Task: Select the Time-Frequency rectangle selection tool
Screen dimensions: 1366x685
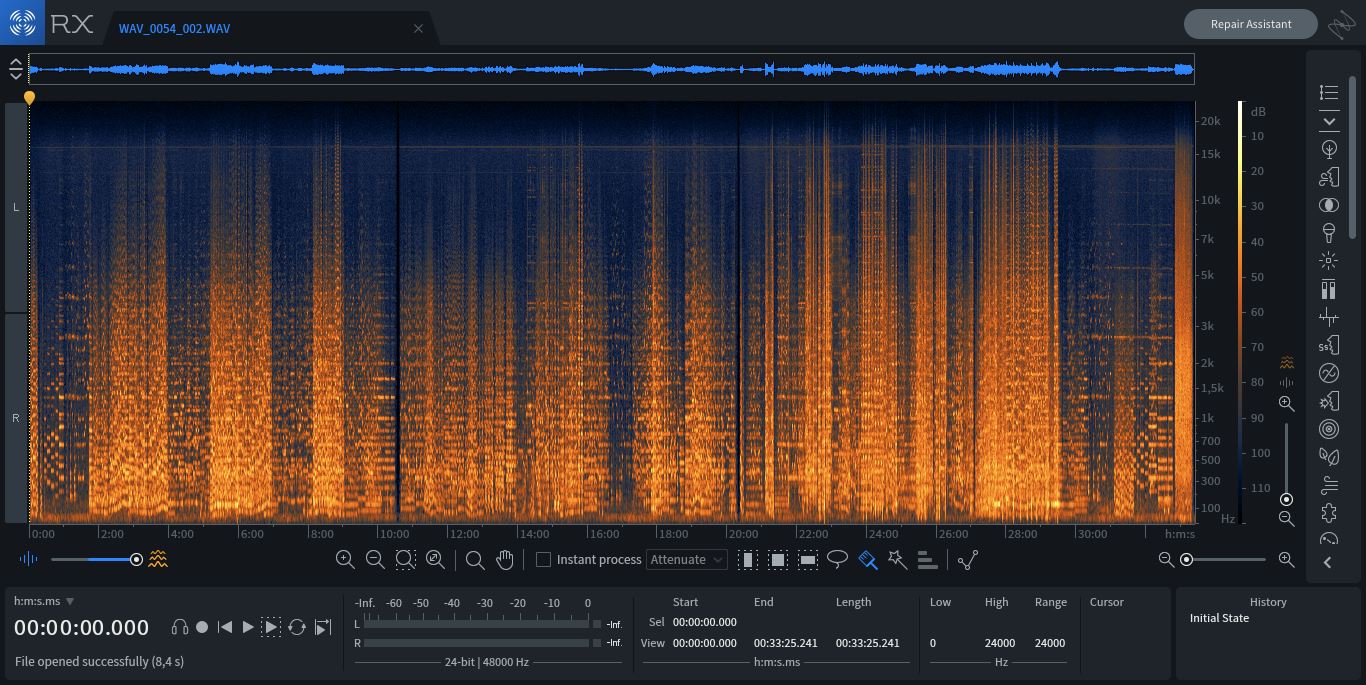Action: coord(778,560)
